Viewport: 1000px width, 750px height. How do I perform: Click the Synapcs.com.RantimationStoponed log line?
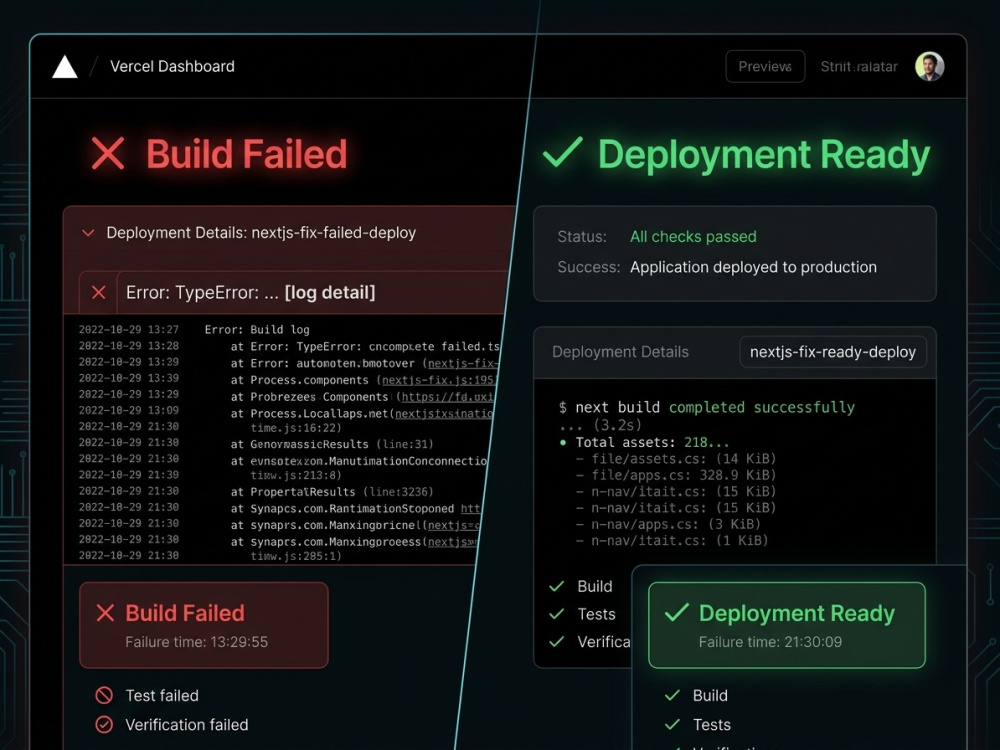355,509
